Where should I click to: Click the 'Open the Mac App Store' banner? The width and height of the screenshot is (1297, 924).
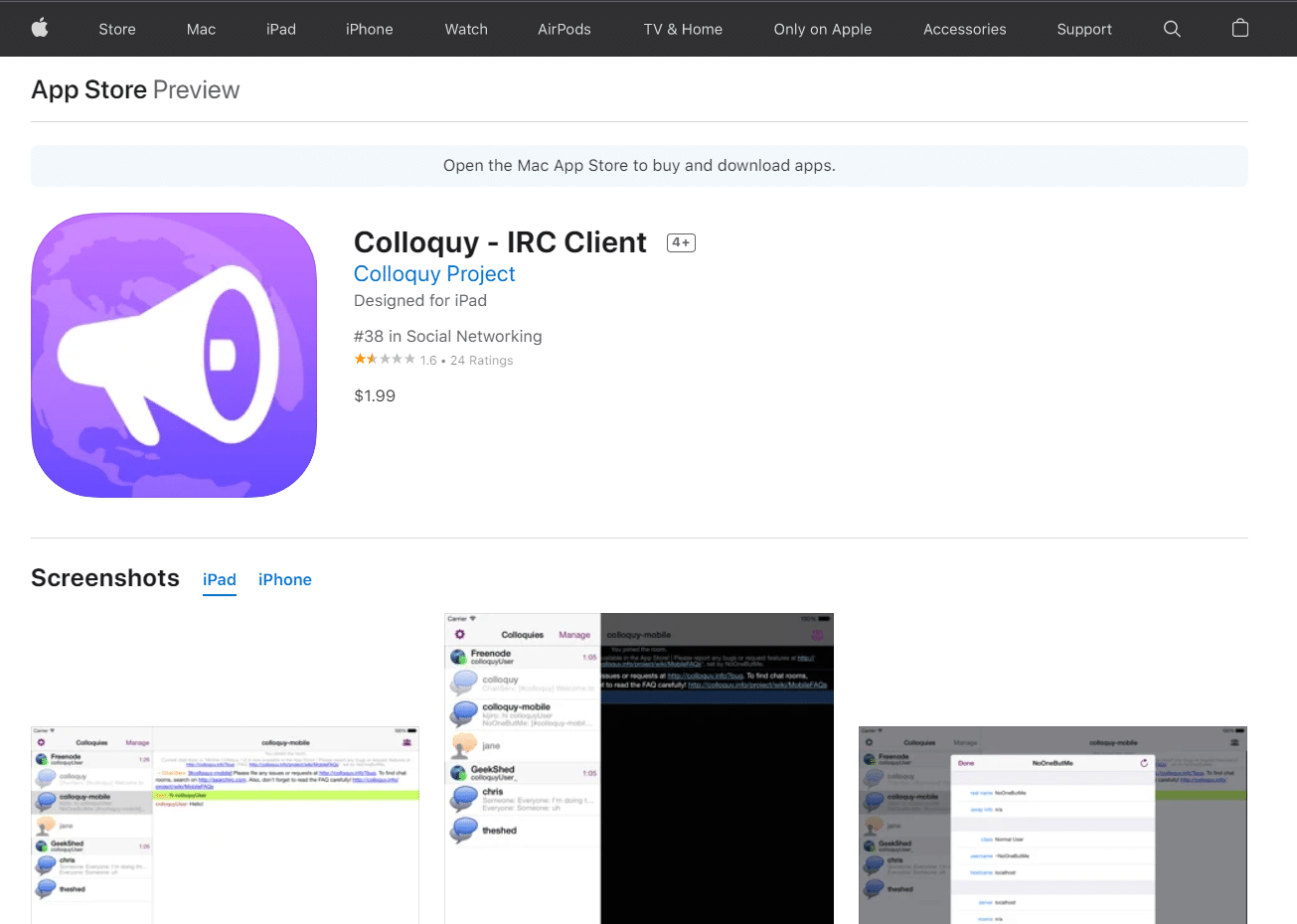[x=639, y=166]
